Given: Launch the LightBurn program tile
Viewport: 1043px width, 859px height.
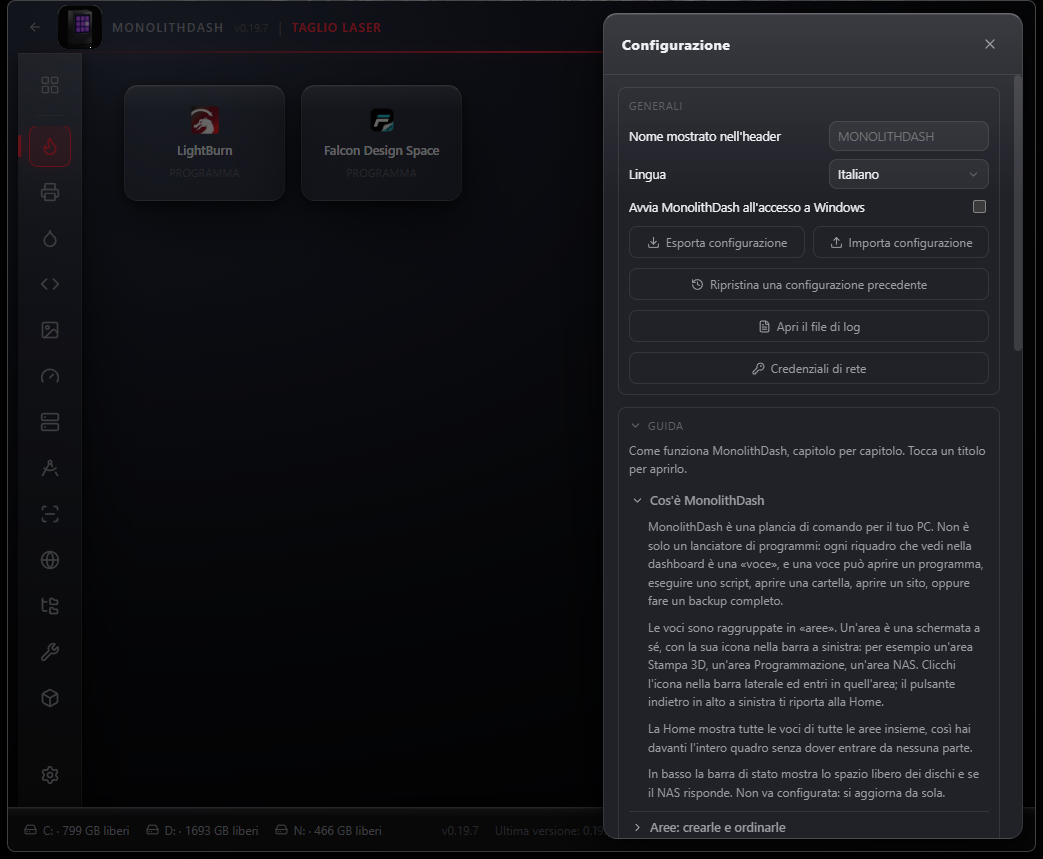Looking at the screenshot, I should click(204, 143).
